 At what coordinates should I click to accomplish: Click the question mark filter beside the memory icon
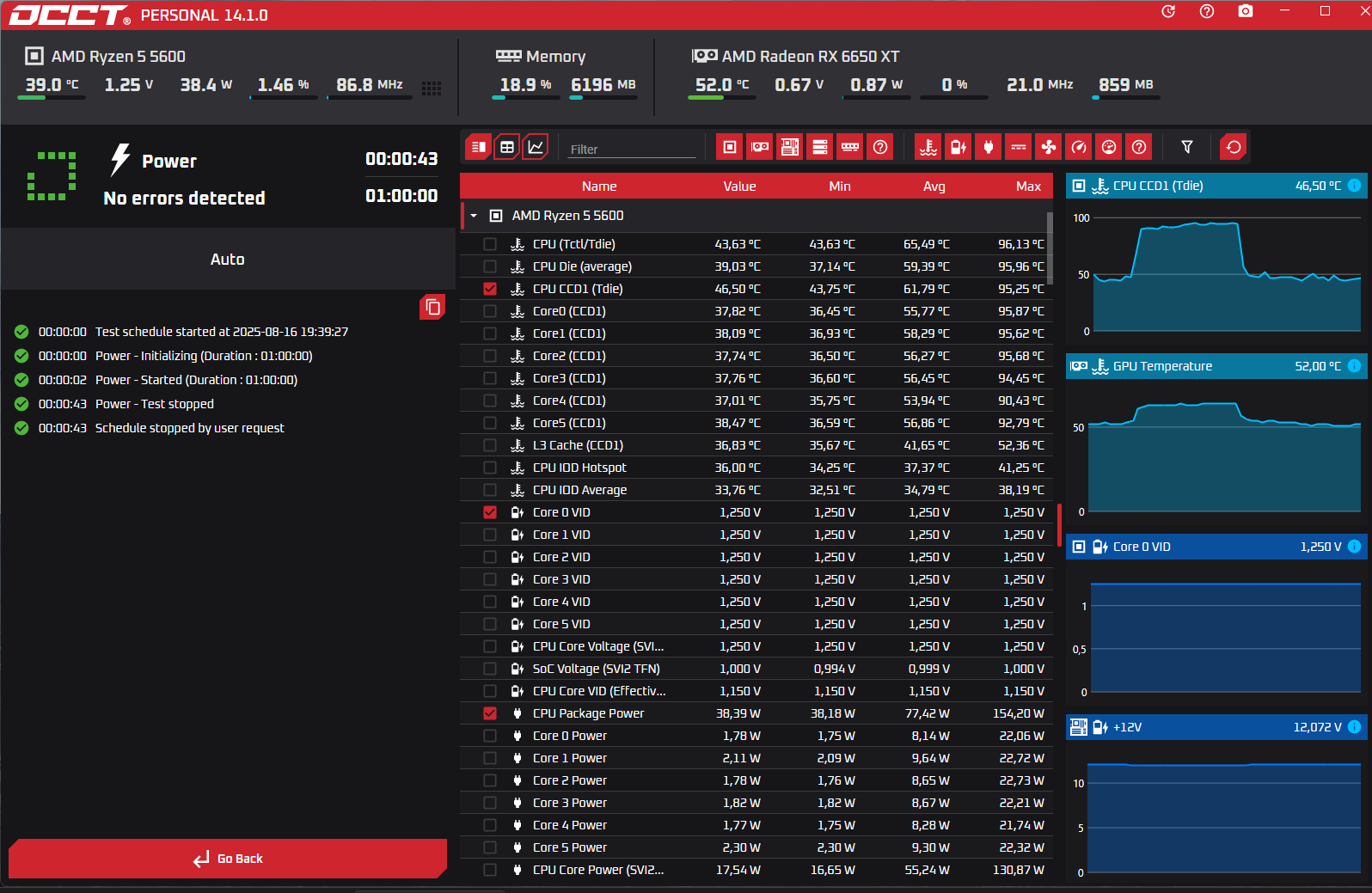tap(880, 147)
